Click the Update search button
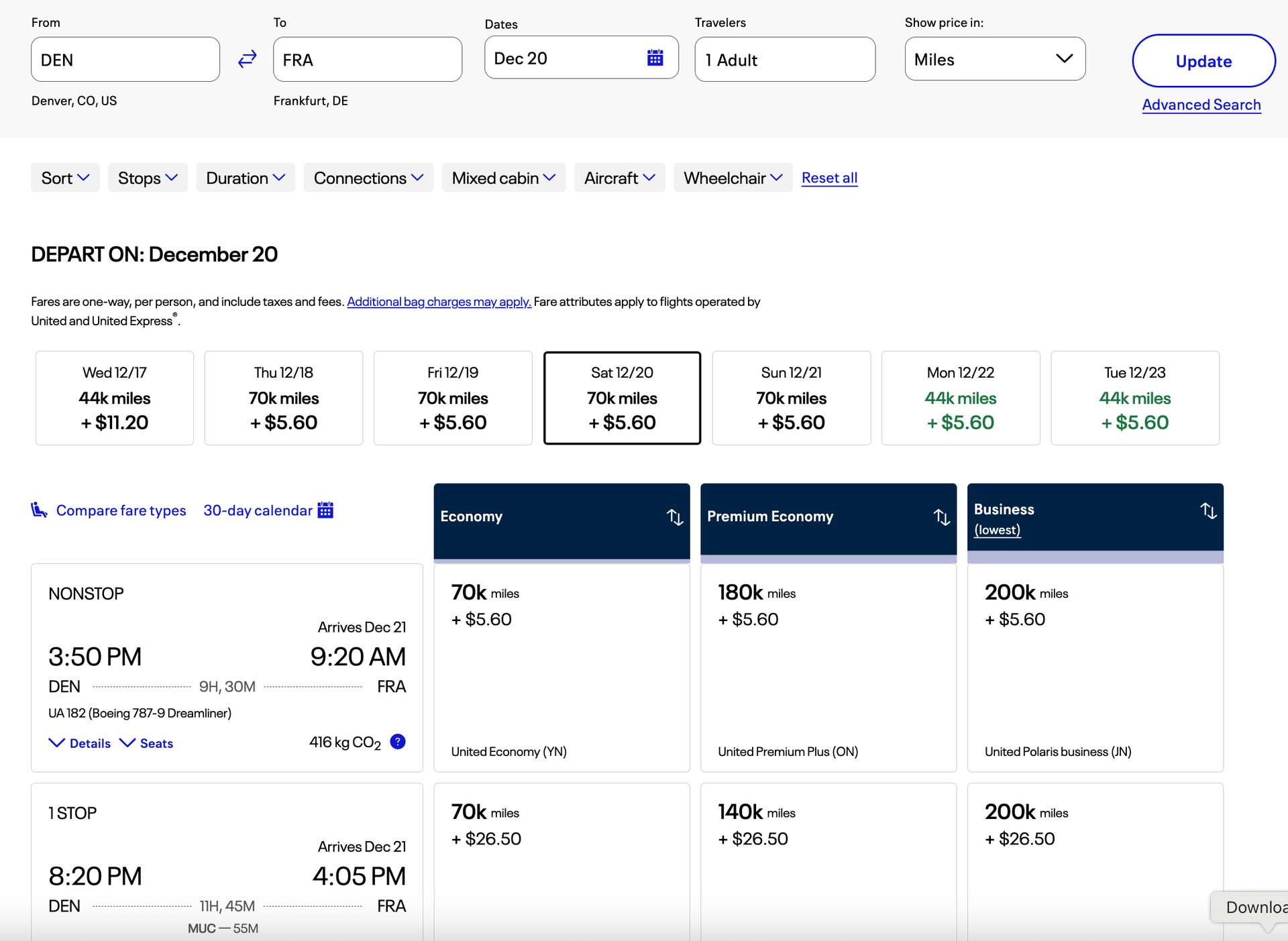This screenshot has width=1288, height=941. pos(1203,60)
